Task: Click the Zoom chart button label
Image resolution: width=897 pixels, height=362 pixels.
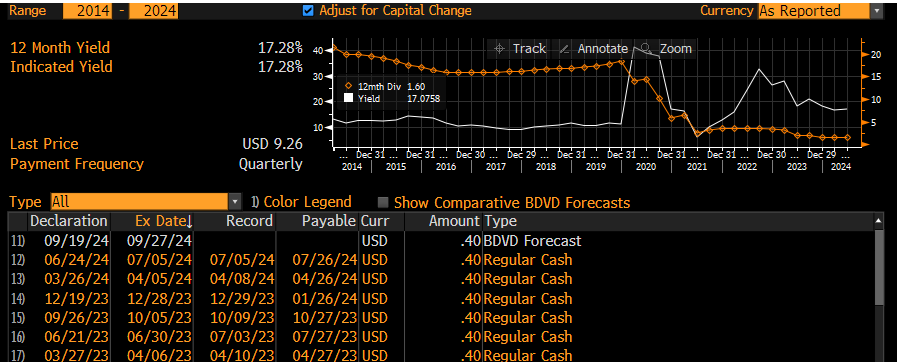Action: pos(676,49)
